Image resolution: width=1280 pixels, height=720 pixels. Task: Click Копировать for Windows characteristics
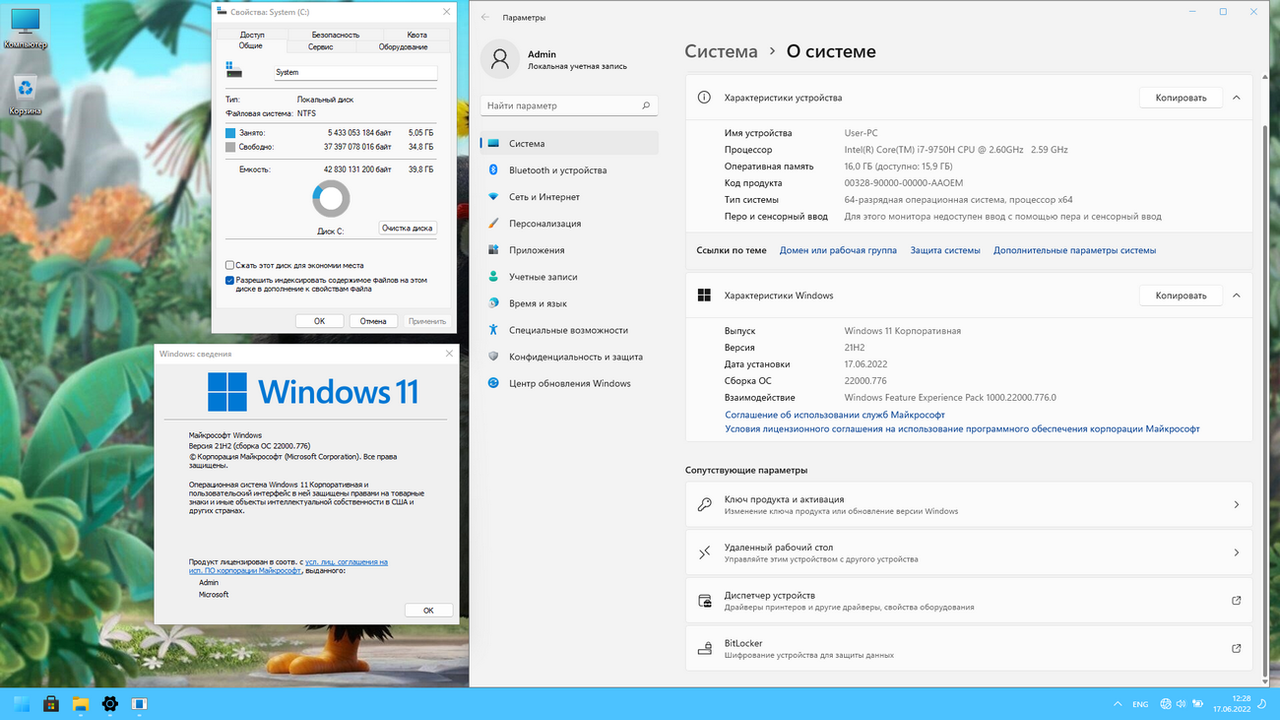coord(1181,295)
